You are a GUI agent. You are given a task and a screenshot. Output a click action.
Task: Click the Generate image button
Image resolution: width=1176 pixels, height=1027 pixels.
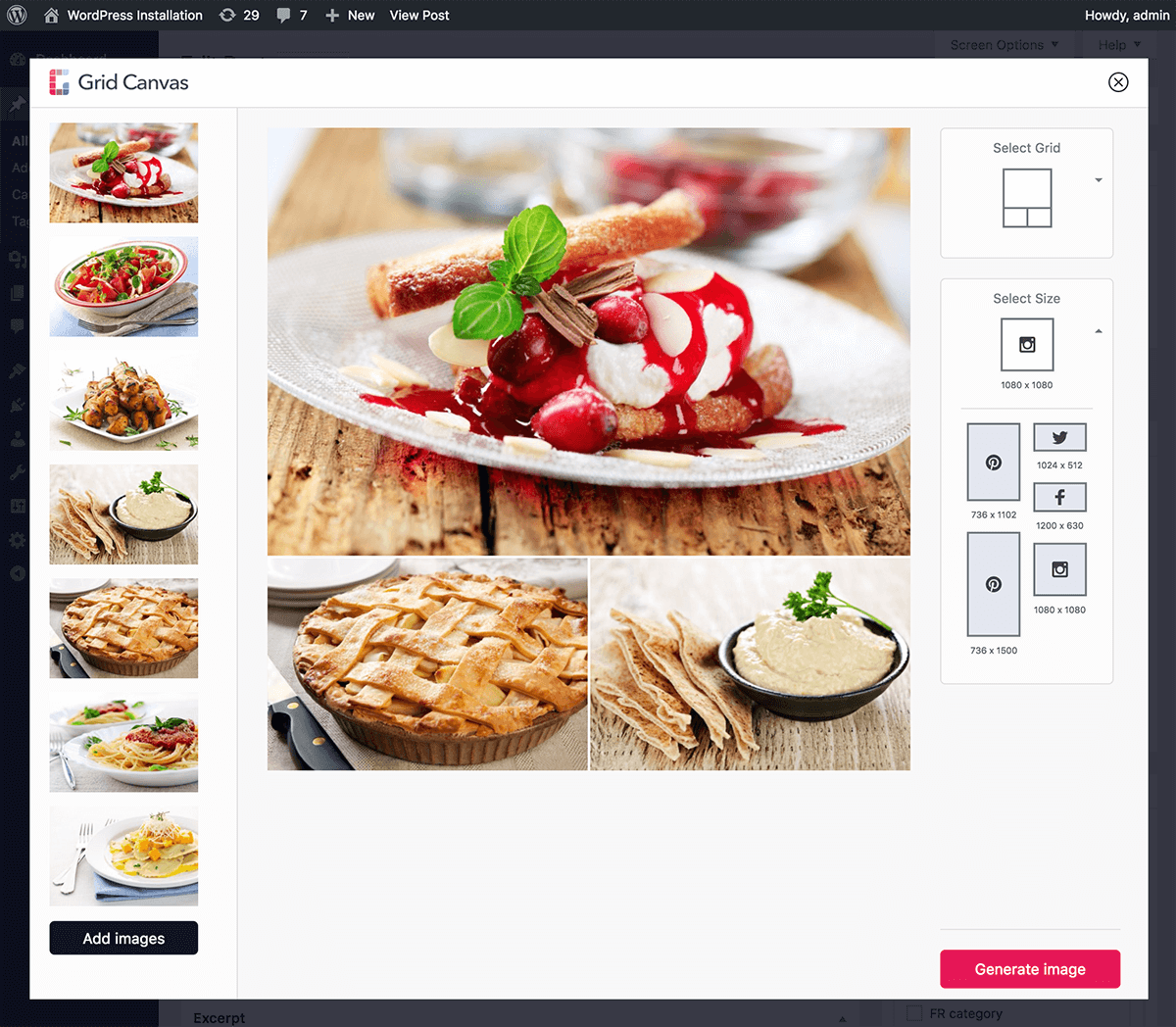coord(1030,969)
